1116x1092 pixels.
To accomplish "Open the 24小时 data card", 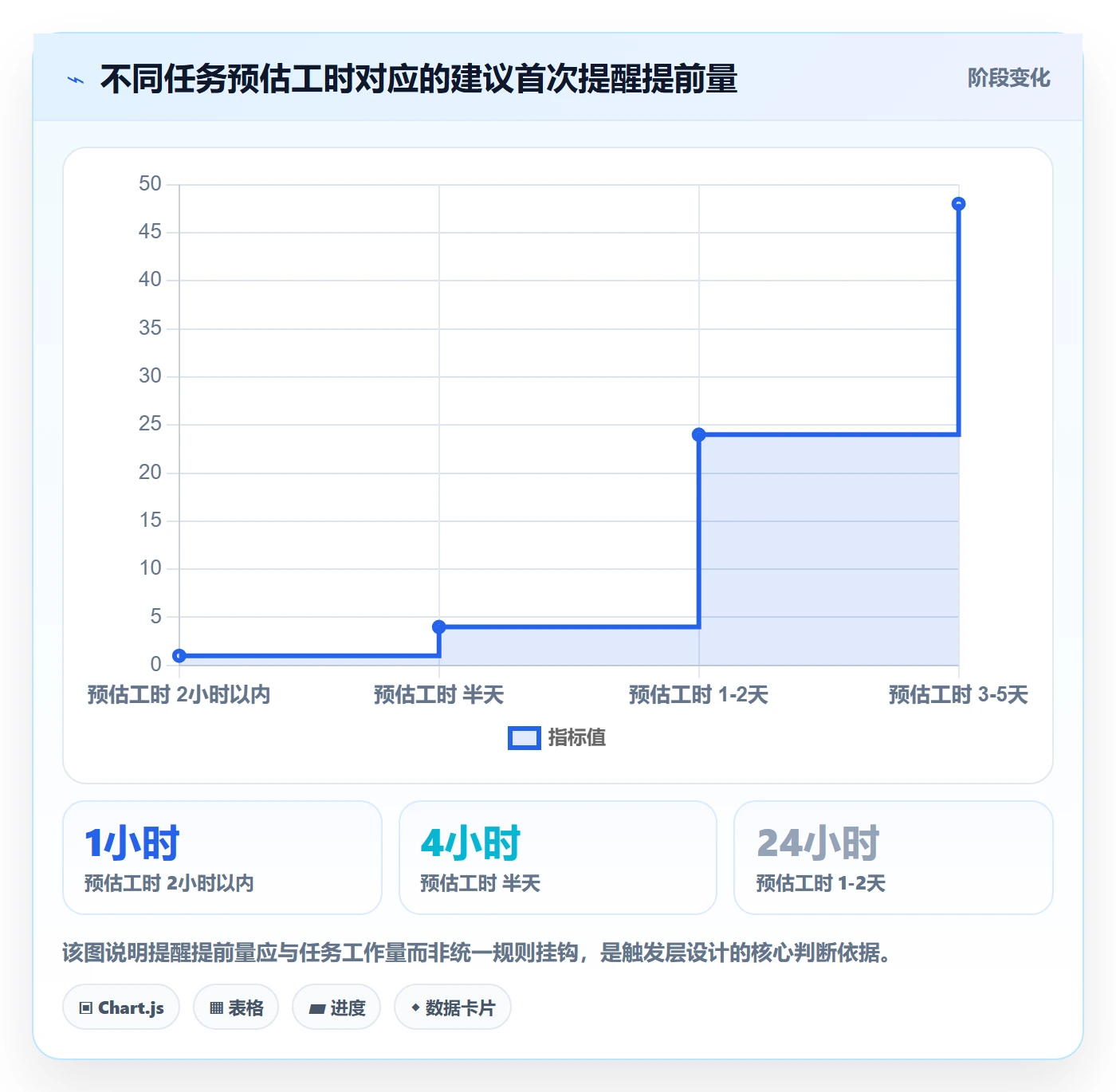I will 894,858.
